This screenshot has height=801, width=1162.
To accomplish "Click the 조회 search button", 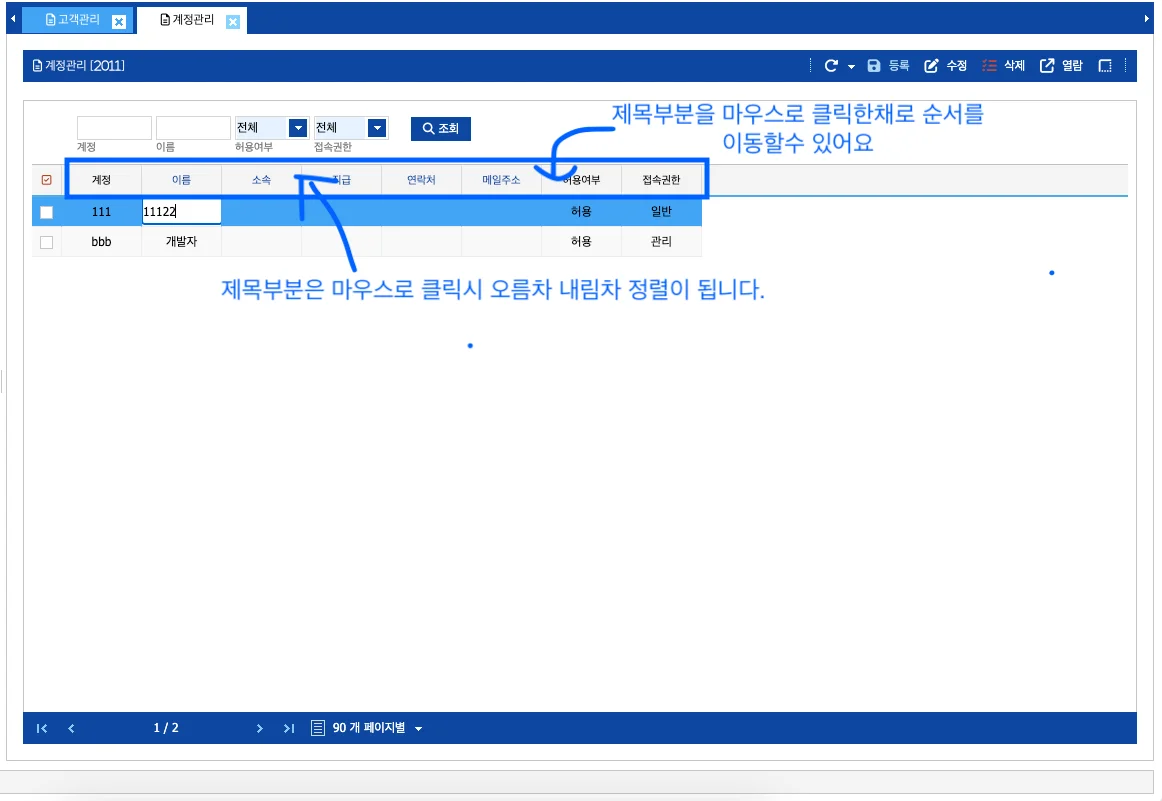I will tap(441, 129).
